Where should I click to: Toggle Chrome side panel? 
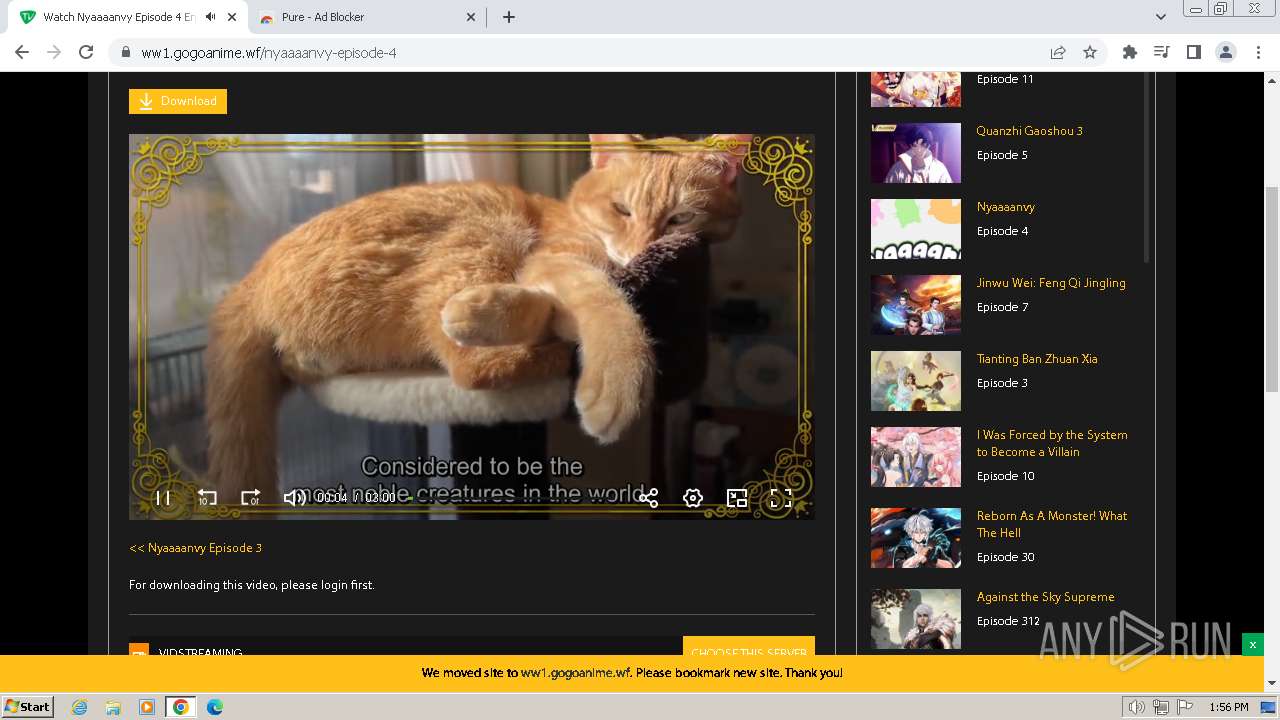point(1194,52)
